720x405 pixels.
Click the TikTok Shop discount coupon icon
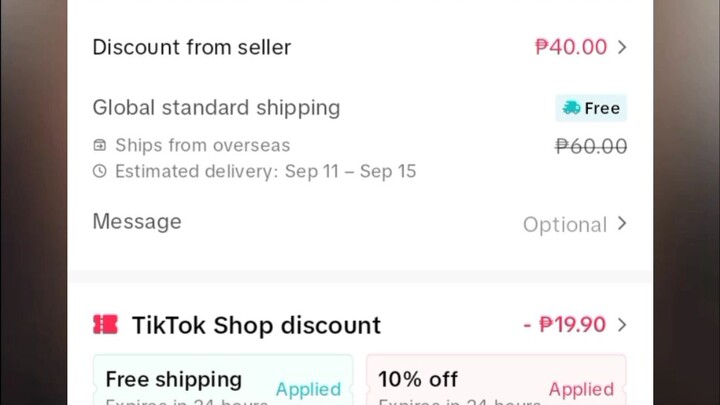pyautogui.click(x=105, y=325)
